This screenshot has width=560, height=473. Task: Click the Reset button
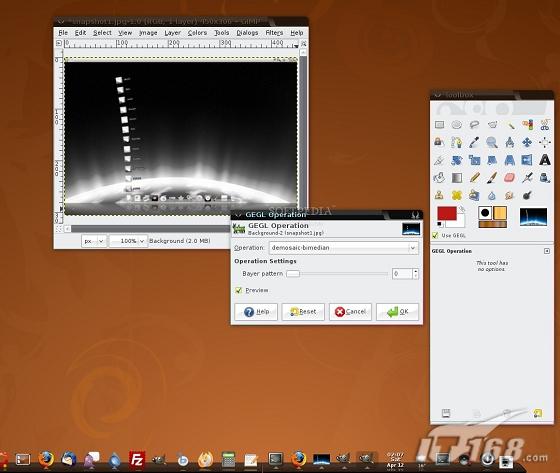click(303, 312)
